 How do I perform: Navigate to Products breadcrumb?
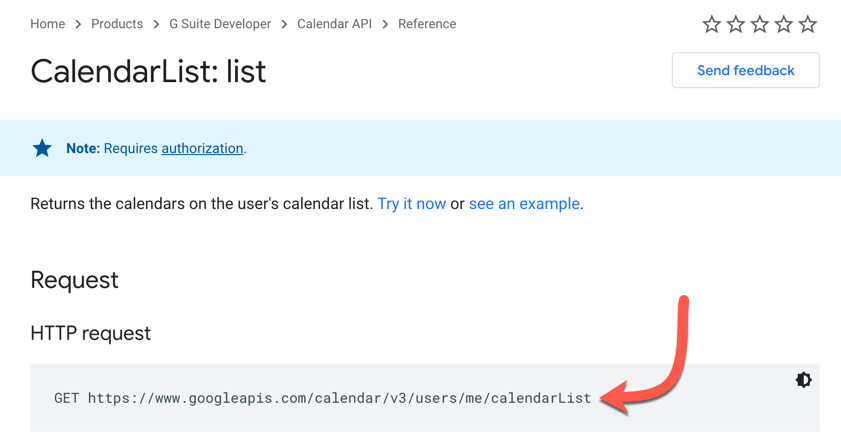(117, 24)
